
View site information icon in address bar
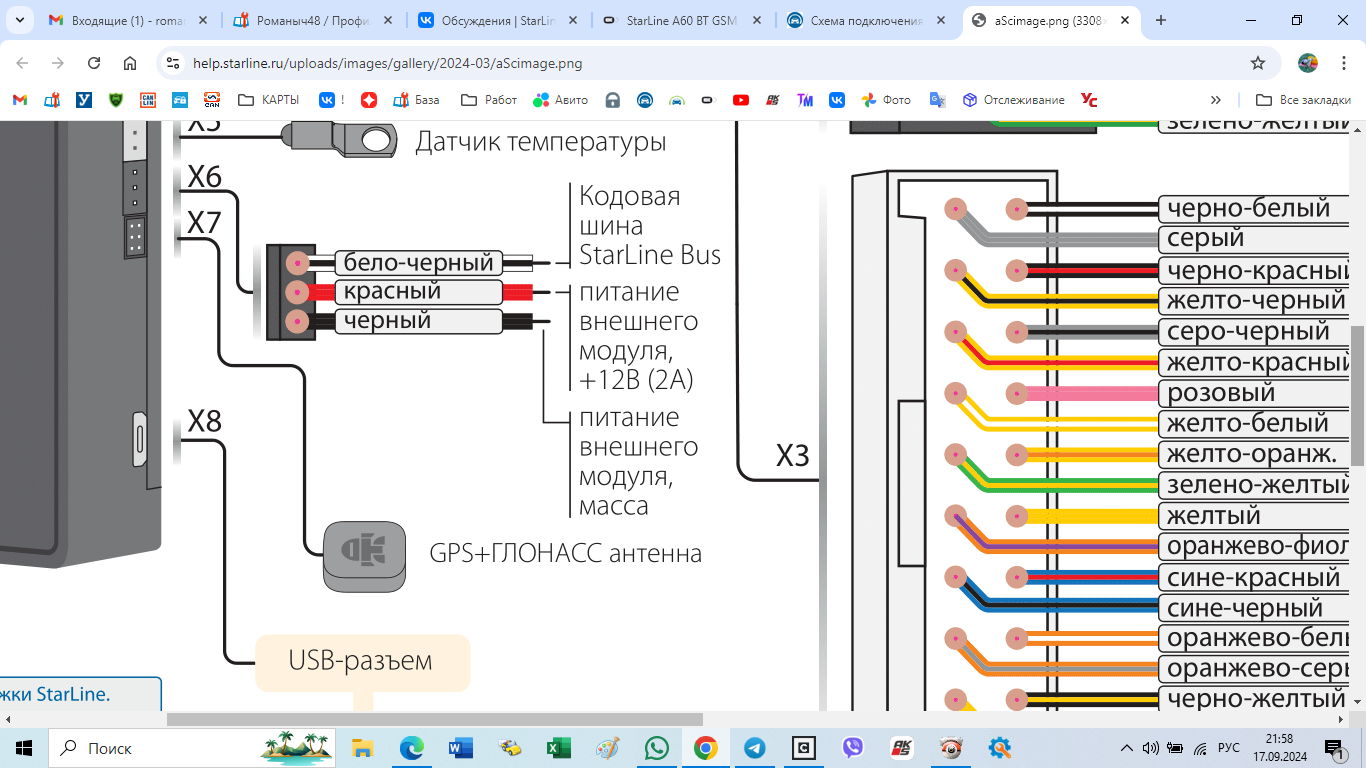point(173,63)
